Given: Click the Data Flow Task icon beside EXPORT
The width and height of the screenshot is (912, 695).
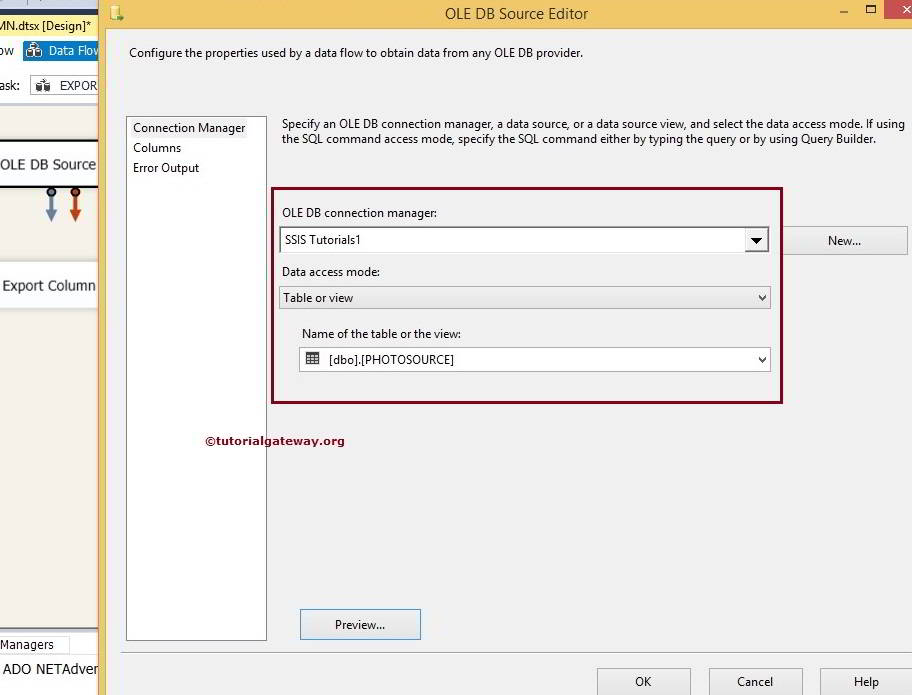Looking at the screenshot, I should pyautogui.click(x=44, y=85).
